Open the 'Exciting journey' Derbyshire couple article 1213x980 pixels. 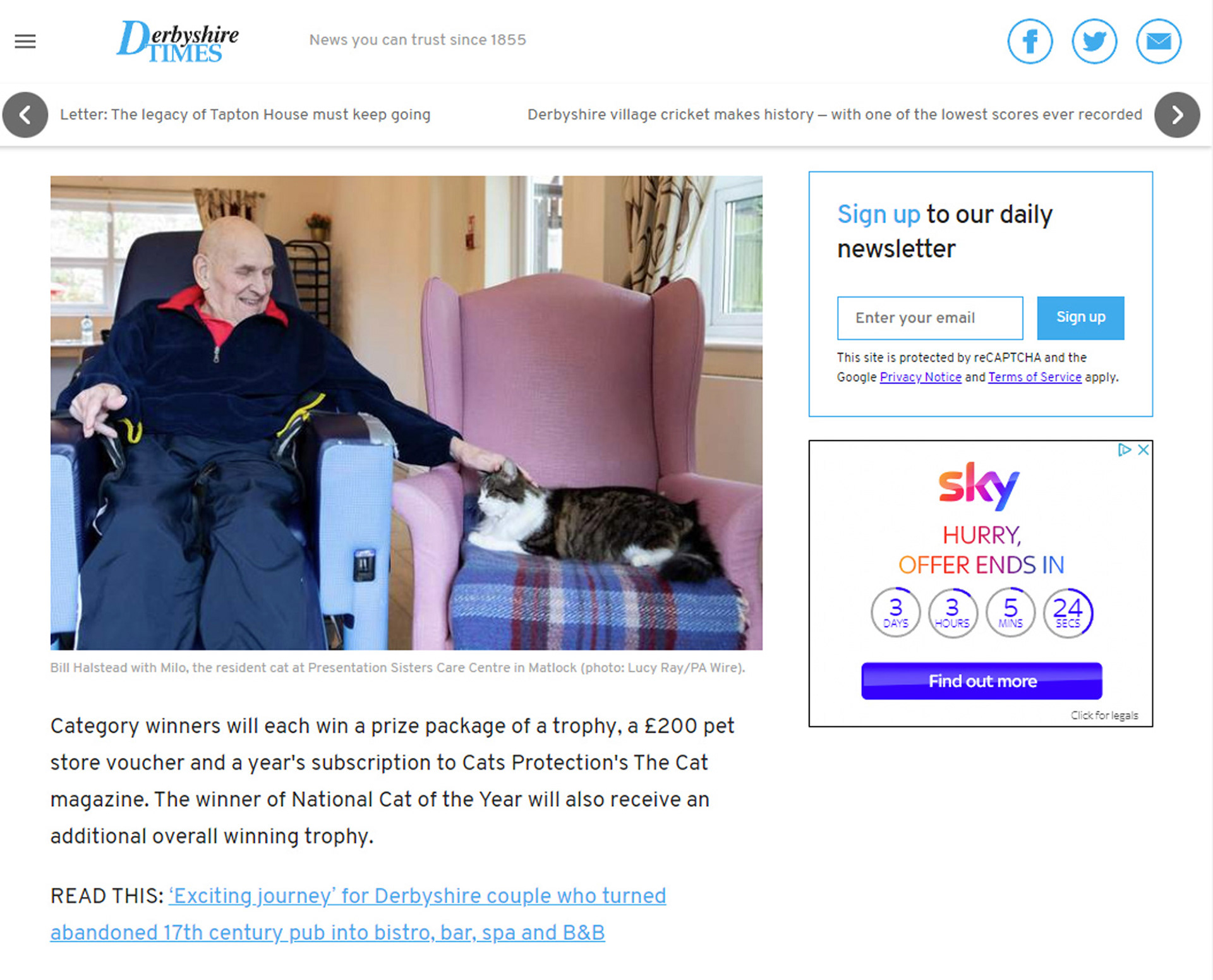(358, 914)
